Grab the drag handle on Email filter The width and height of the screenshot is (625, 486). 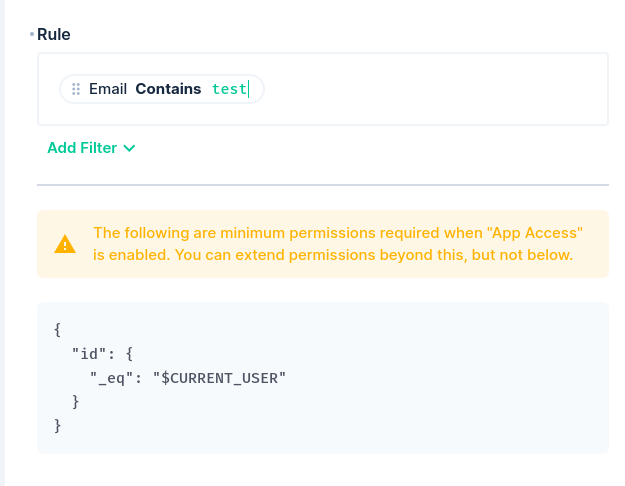tap(76, 89)
